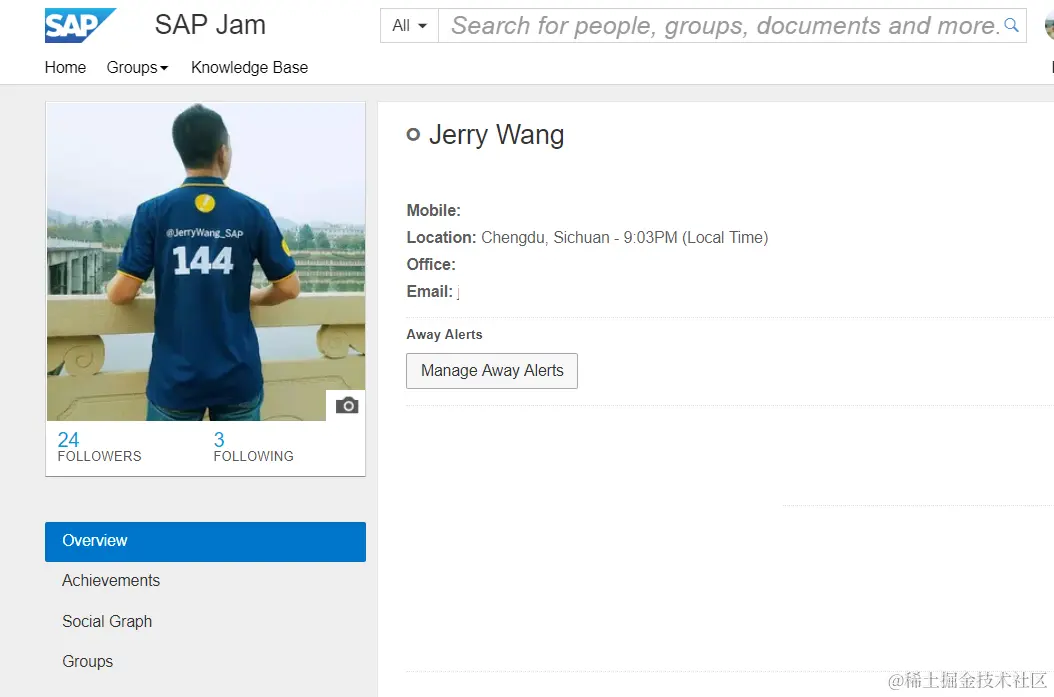Screen dimensions: 1054x697
Task: Click the SAP Jam title
Action: 210,25
